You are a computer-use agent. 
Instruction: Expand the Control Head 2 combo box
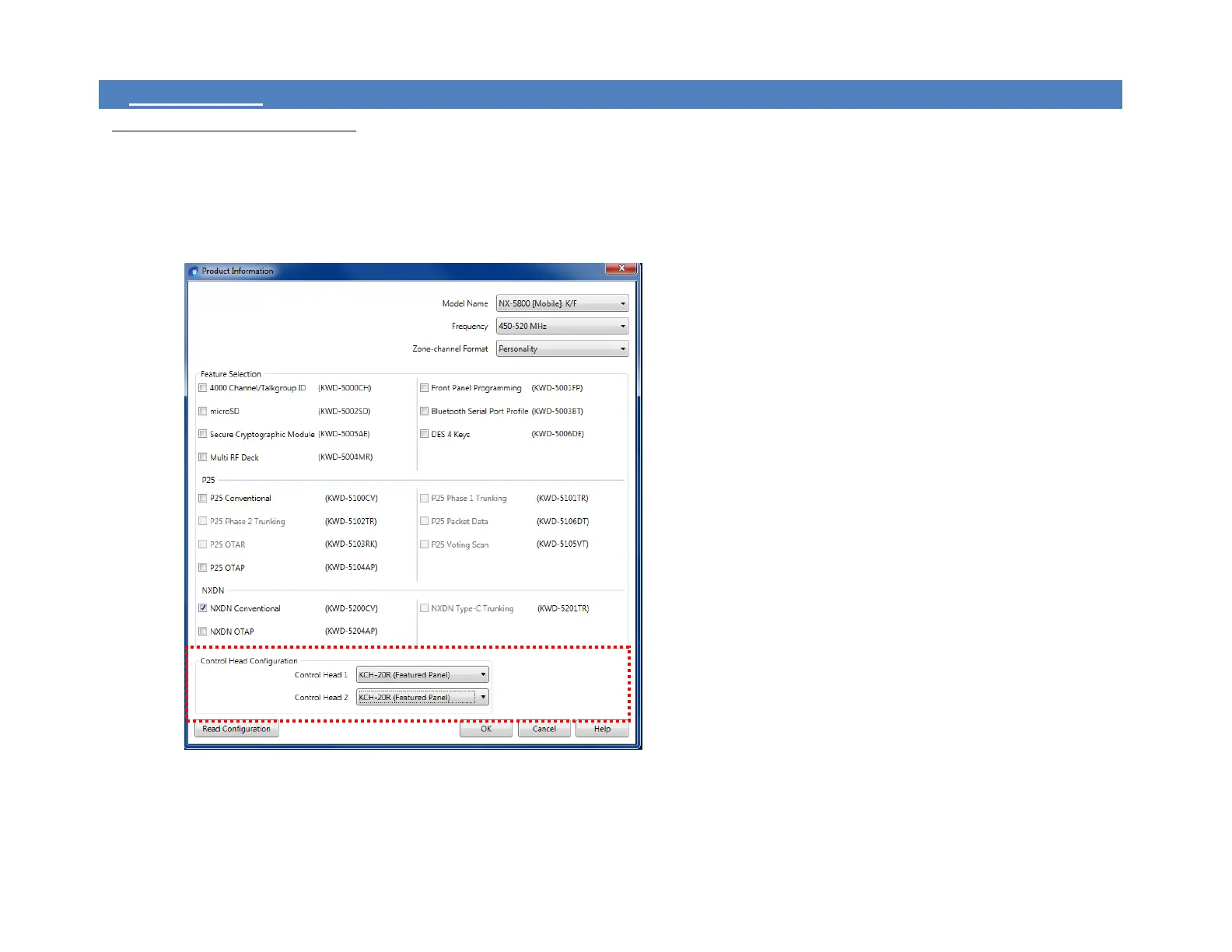[422, 697]
